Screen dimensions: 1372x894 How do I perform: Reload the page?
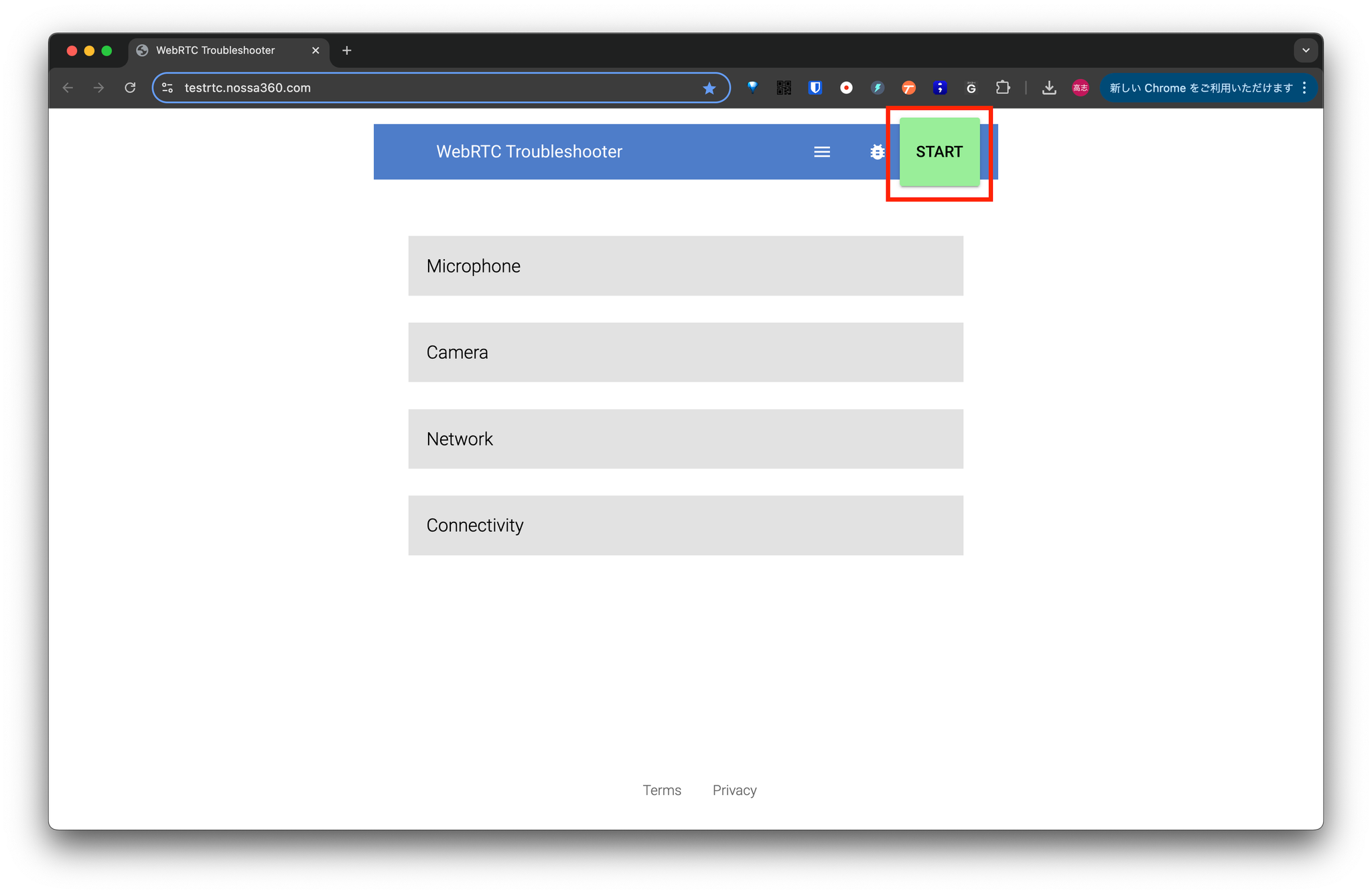pyautogui.click(x=130, y=88)
